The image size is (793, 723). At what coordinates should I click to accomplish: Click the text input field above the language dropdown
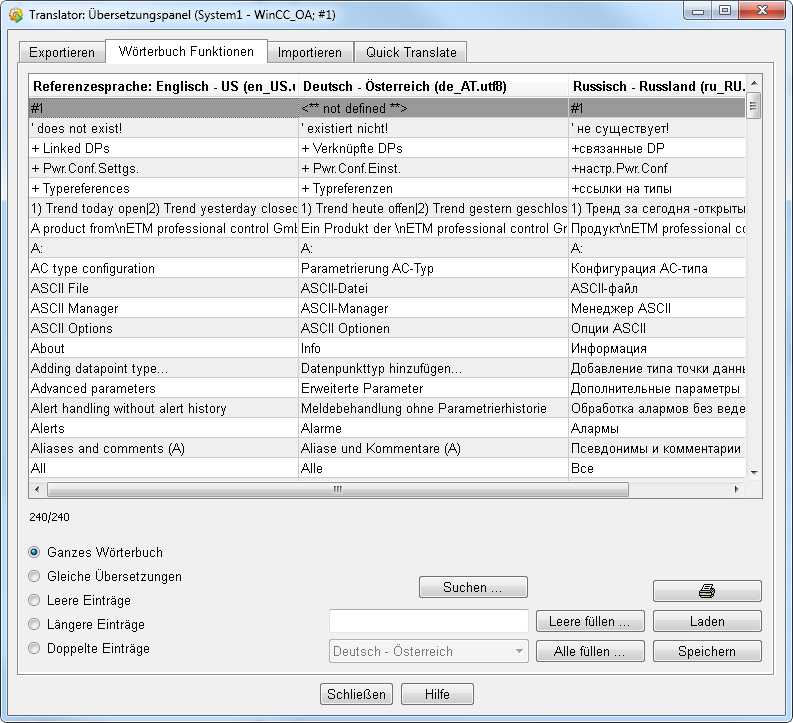428,621
